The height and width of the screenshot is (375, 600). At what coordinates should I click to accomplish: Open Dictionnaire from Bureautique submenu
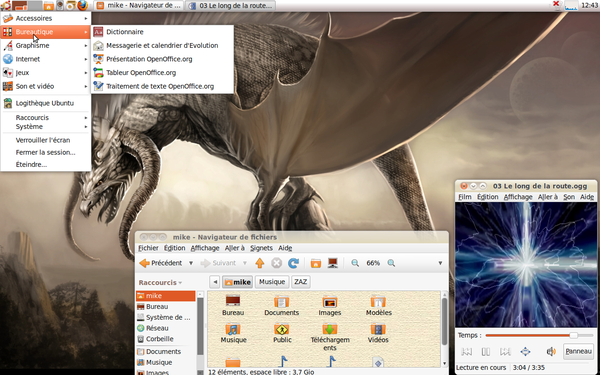click(x=162, y=32)
